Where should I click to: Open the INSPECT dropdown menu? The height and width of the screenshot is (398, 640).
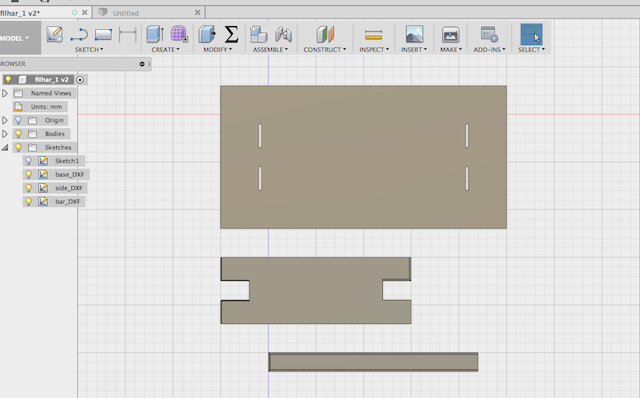click(x=374, y=49)
